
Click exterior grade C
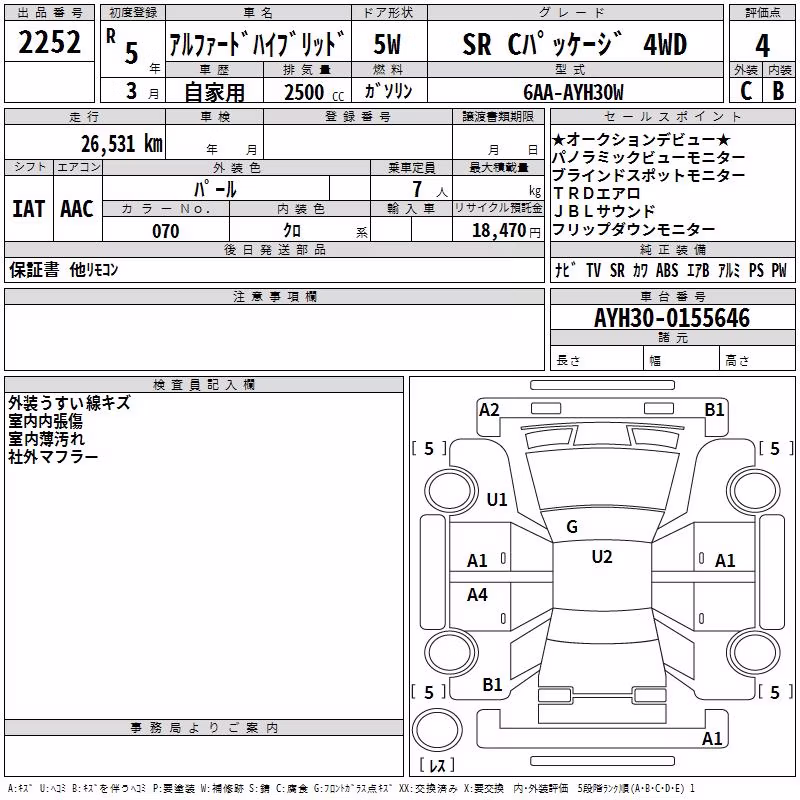point(746,91)
